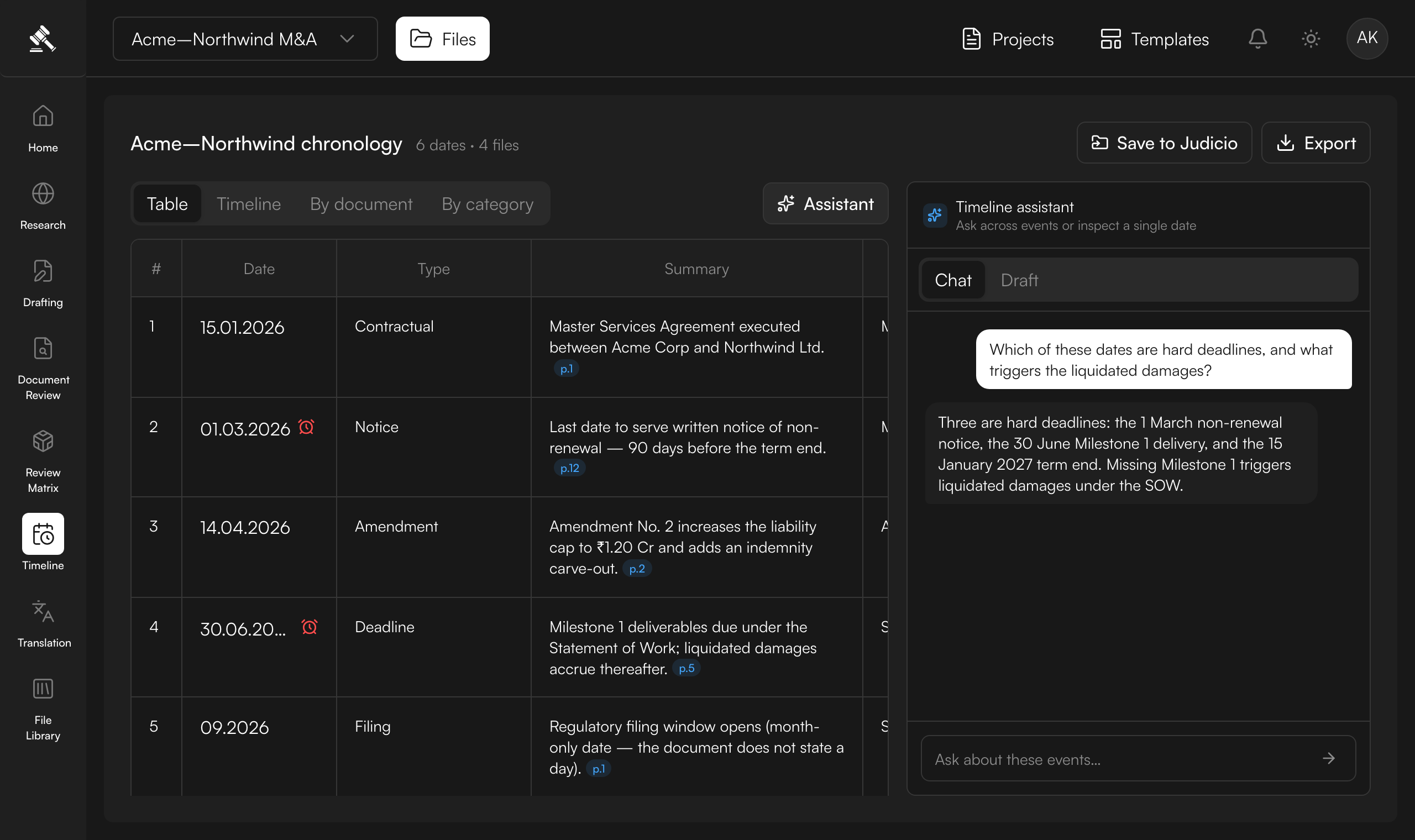The width and height of the screenshot is (1415, 840).
Task: Open the p.12 page citation
Action: pos(569,468)
